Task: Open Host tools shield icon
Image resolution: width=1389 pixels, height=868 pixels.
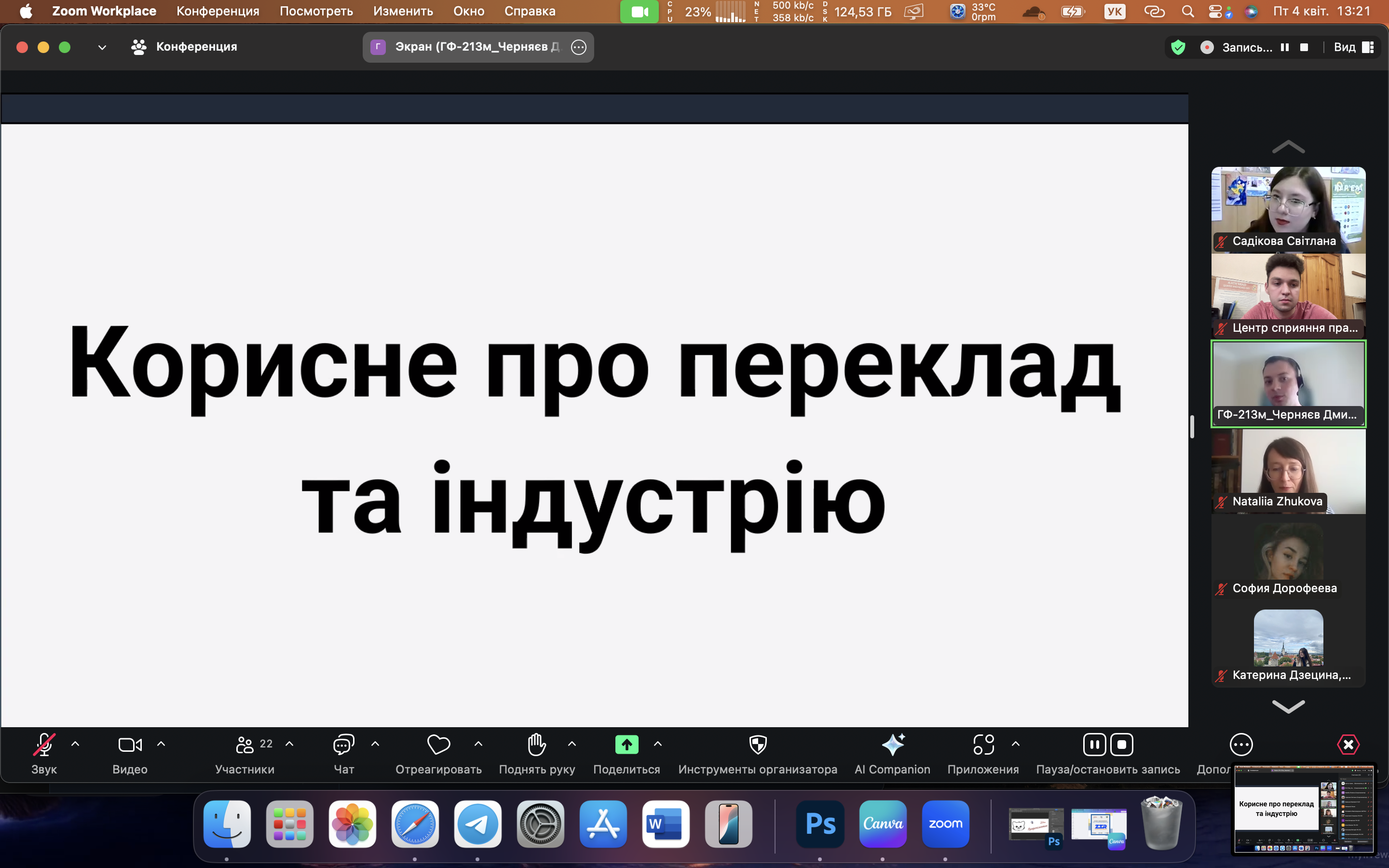Action: coord(758,745)
